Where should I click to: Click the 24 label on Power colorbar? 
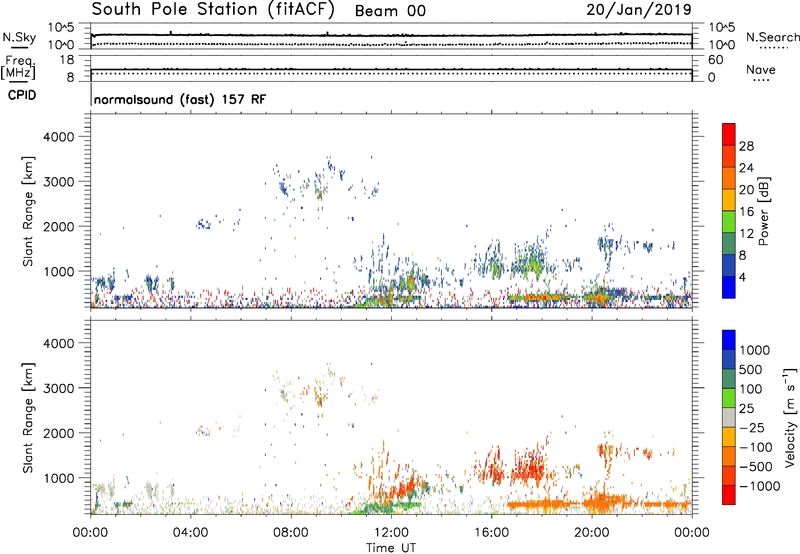click(746, 168)
